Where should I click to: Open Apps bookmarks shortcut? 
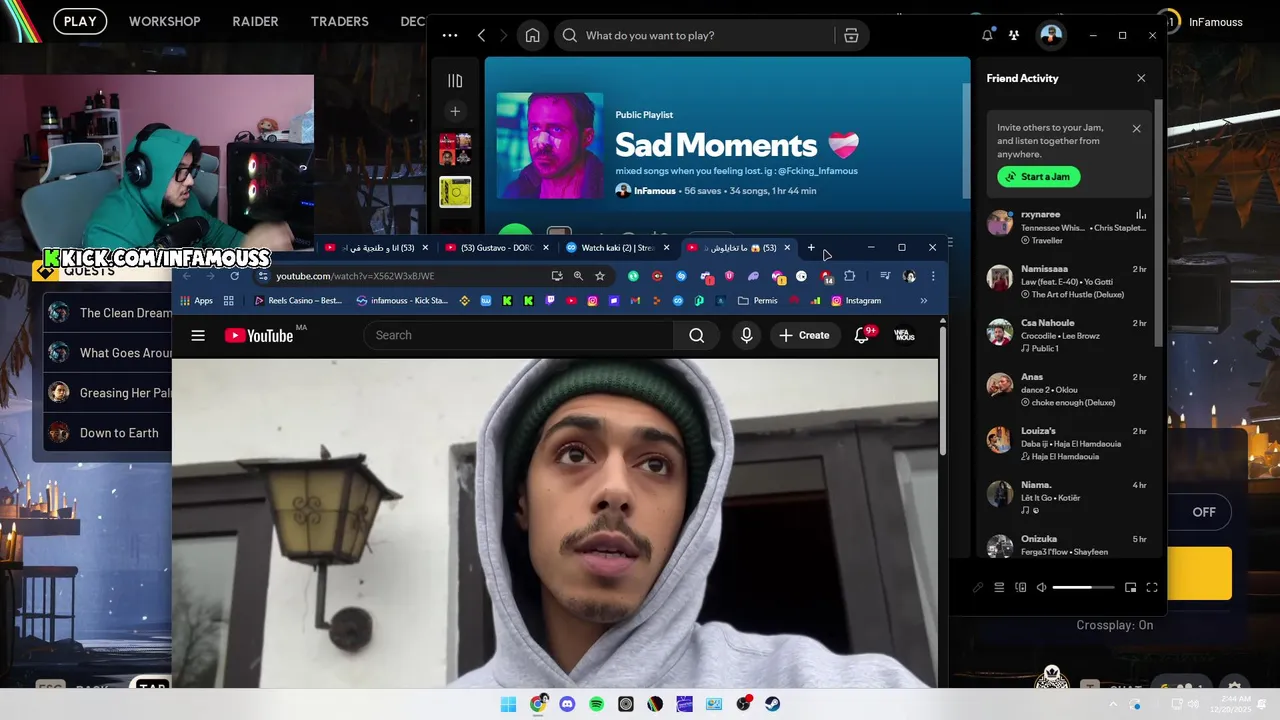point(196,301)
